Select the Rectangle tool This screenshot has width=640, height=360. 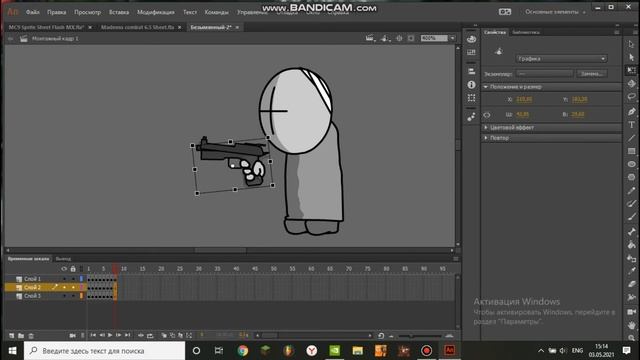[x=631, y=151]
